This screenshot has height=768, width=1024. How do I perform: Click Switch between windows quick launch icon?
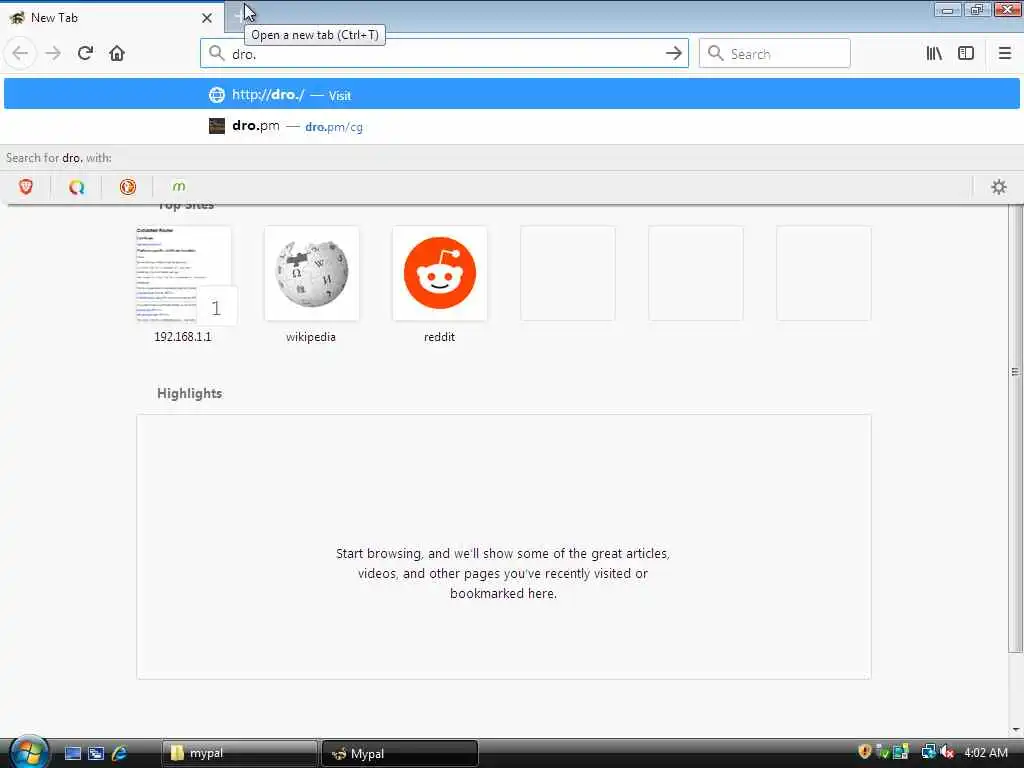(96, 754)
